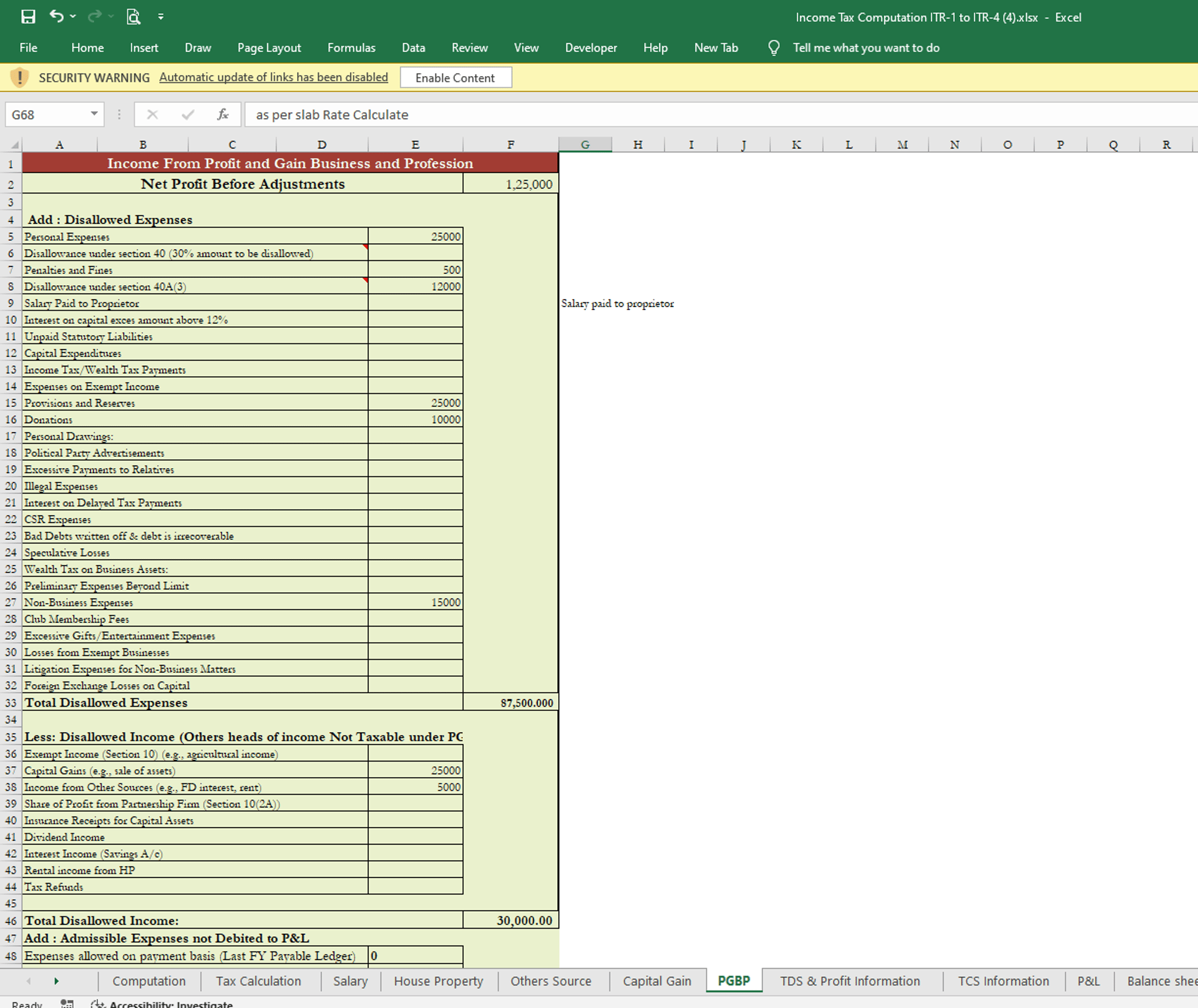Click the Enable Content button
Screen dimensions: 1198x1008
(455, 77)
